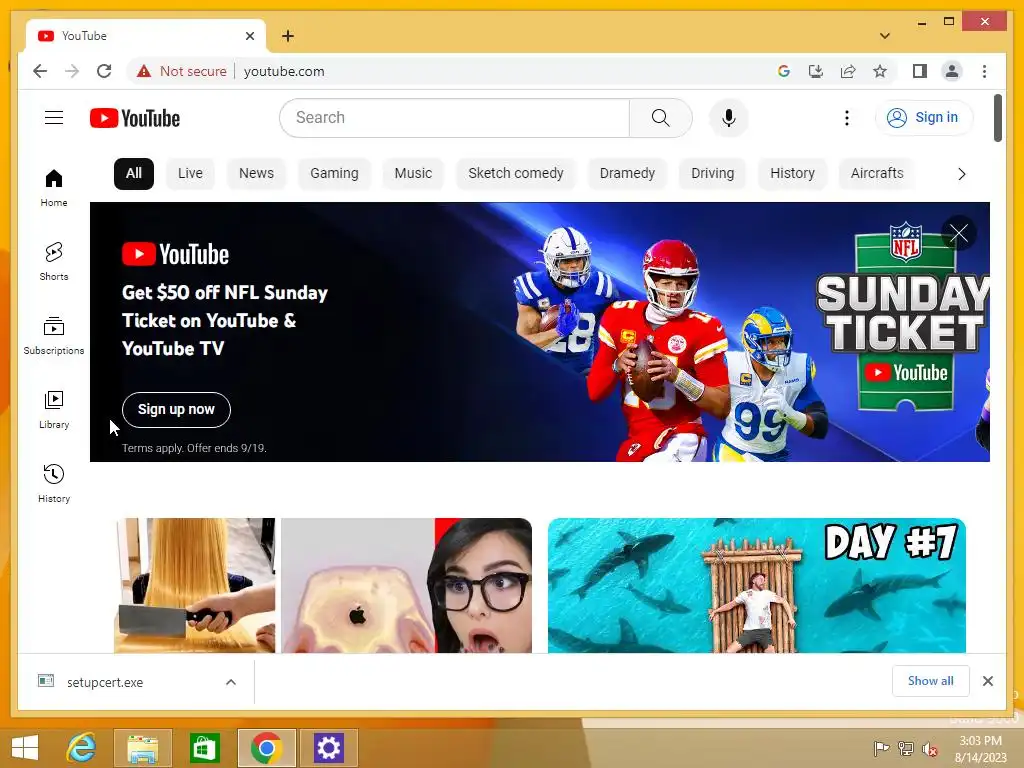Select the Gaming category chip
This screenshot has width=1024, height=768.
334,174
